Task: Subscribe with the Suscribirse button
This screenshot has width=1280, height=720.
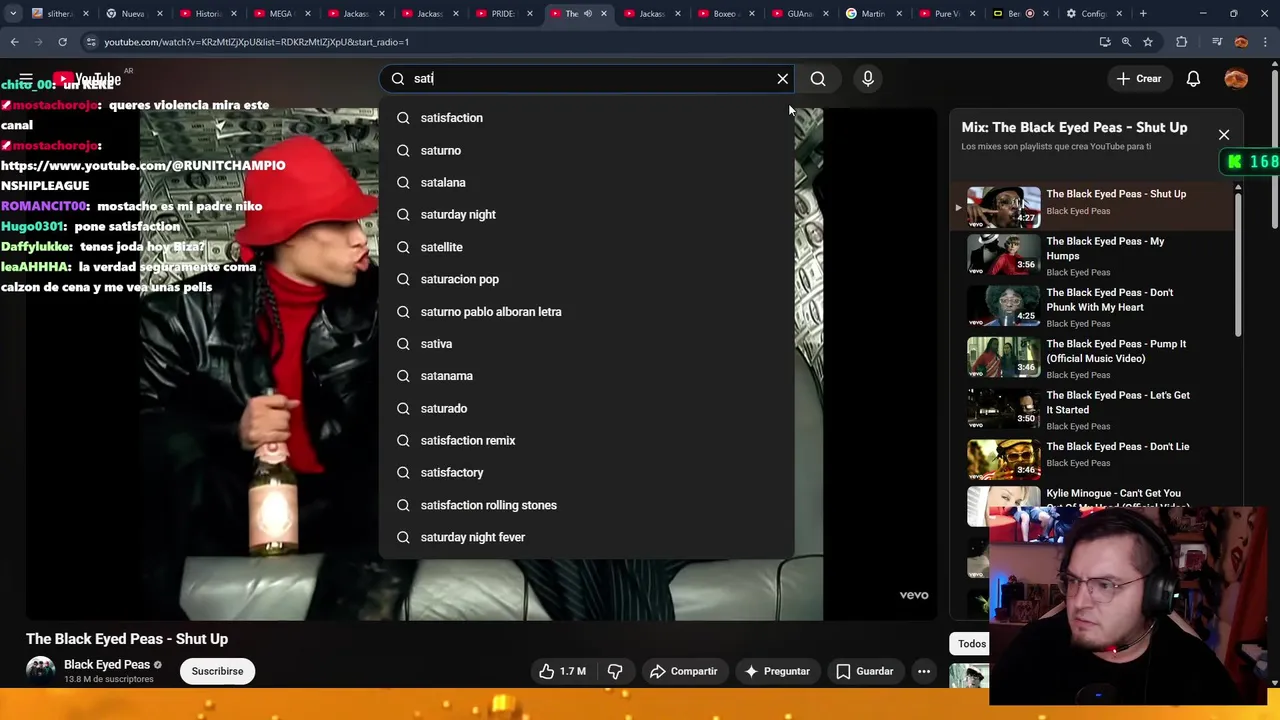Action: 217,671
